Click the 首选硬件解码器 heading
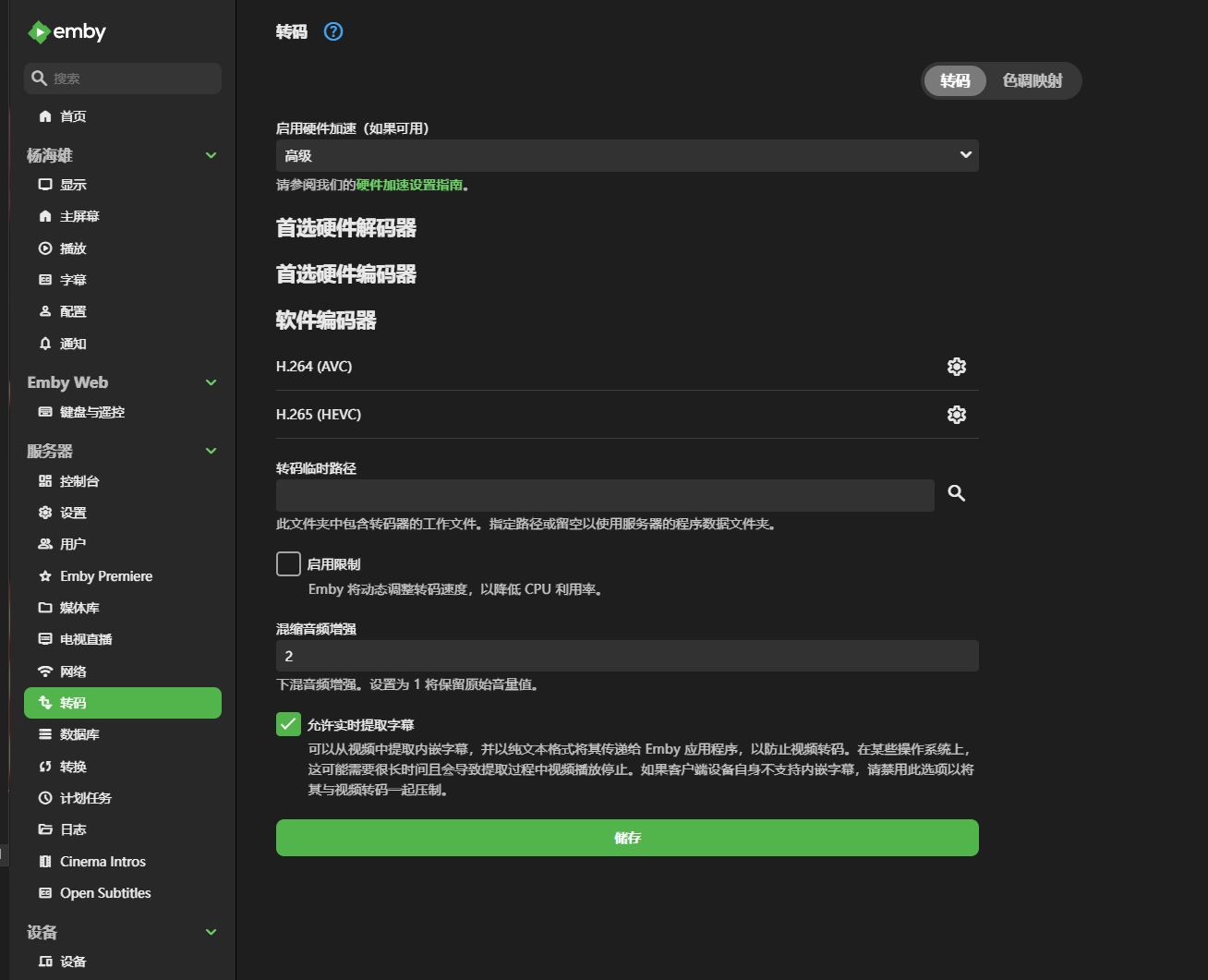The width and height of the screenshot is (1208, 980). pos(346,228)
